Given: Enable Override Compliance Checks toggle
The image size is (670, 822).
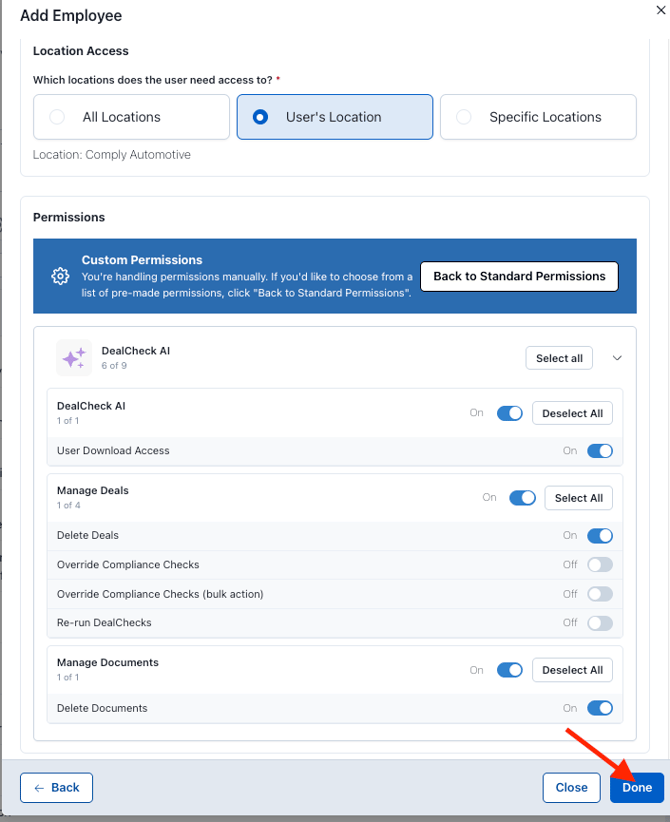Looking at the screenshot, I should point(600,565).
